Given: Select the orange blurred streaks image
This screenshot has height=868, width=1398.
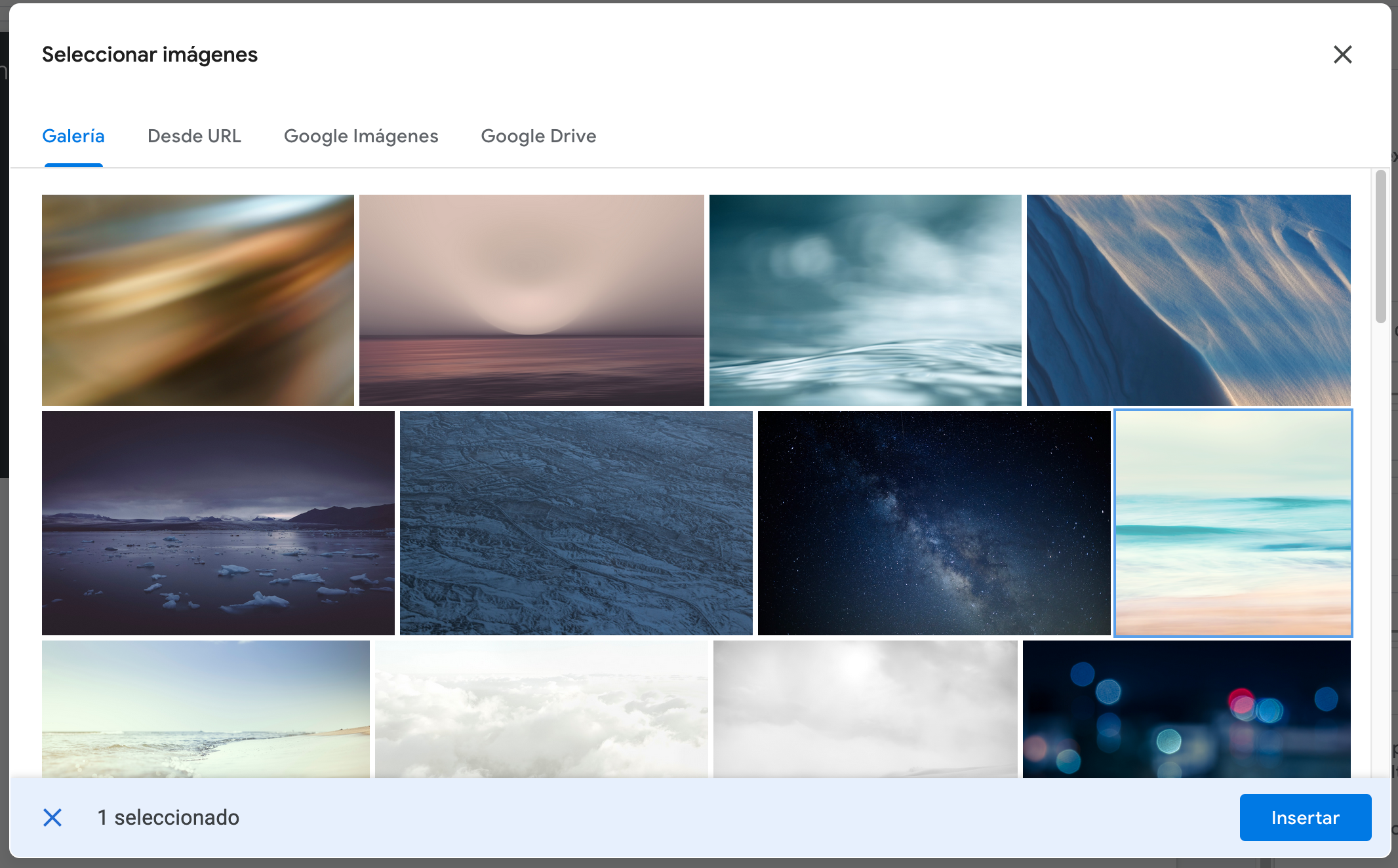Looking at the screenshot, I should click(x=197, y=300).
